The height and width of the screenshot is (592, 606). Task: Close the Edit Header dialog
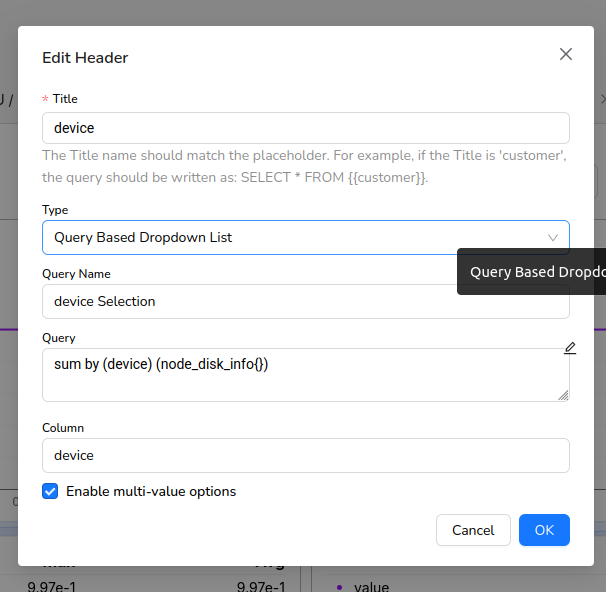pos(566,54)
